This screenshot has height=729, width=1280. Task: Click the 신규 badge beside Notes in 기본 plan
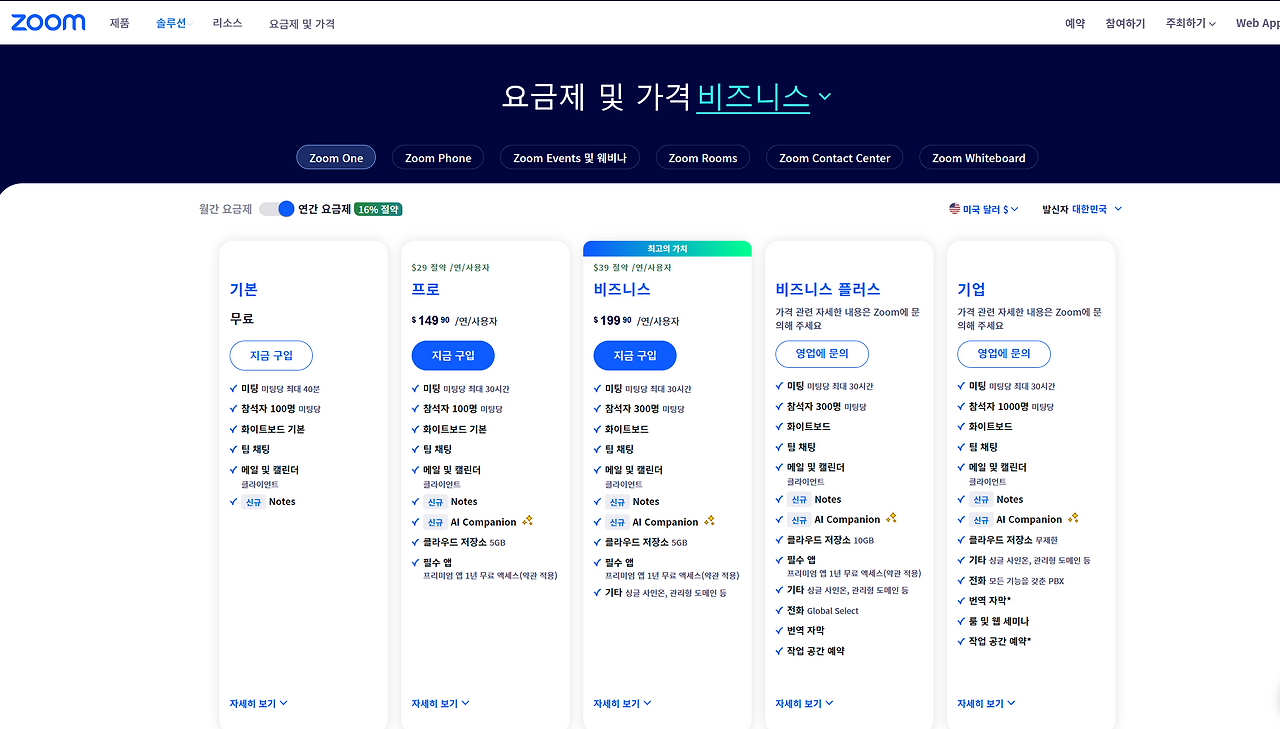coord(253,502)
